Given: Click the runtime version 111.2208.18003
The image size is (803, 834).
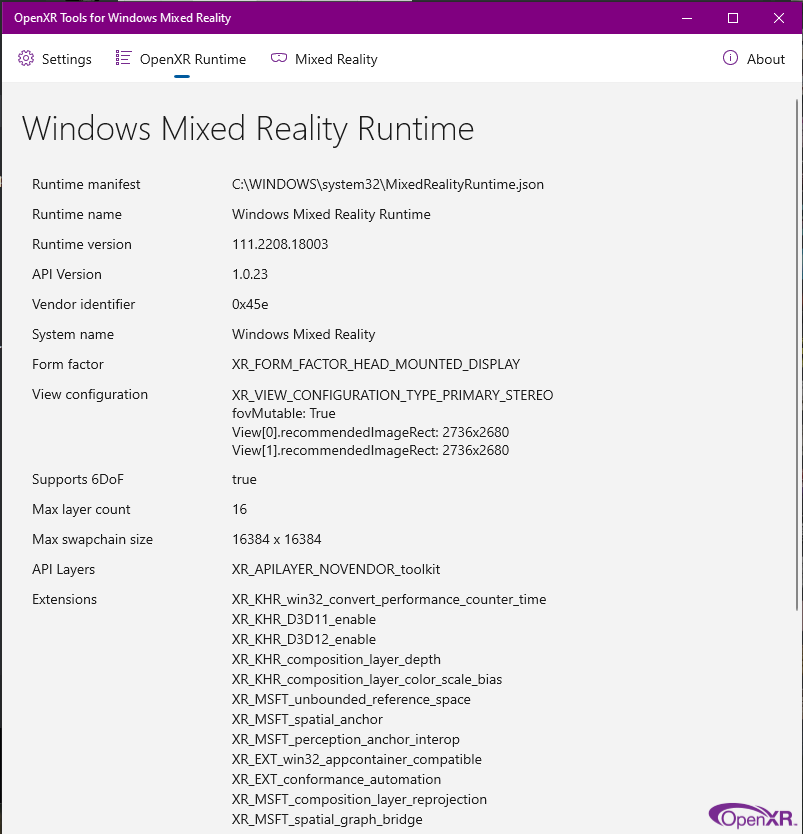Looking at the screenshot, I should pyautogui.click(x=280, y=244).
